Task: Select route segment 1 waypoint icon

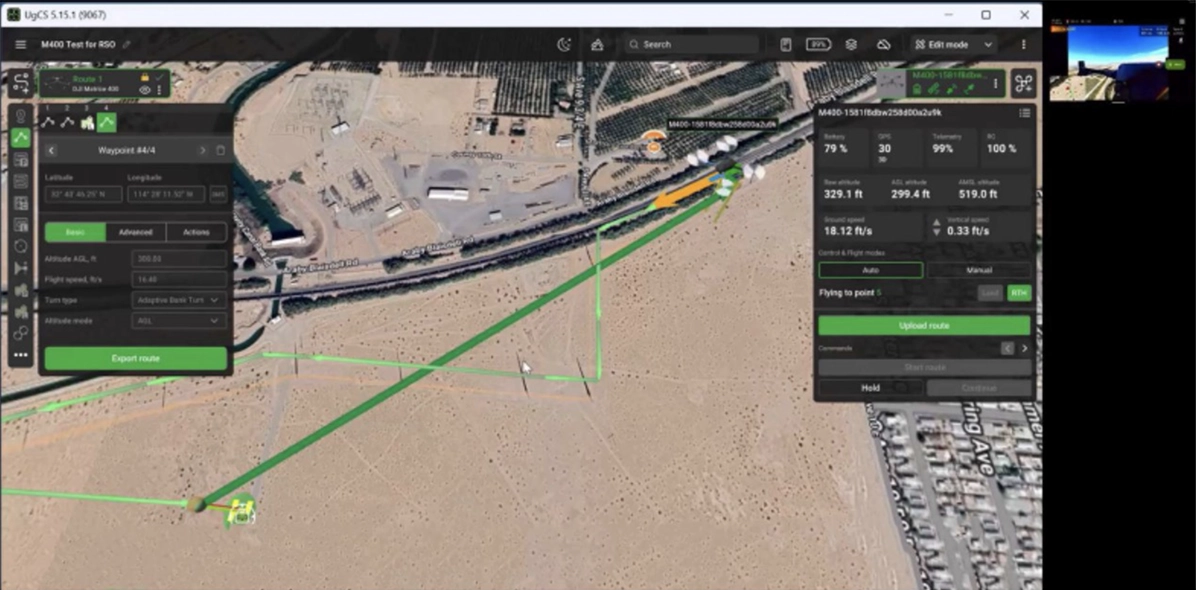Action: tap(47, 122)
